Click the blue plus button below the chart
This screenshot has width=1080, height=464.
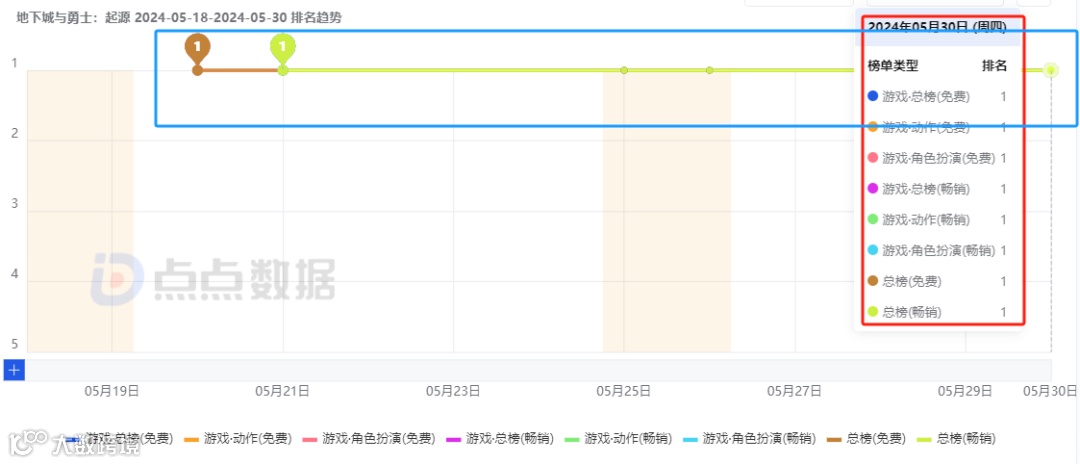14,370
